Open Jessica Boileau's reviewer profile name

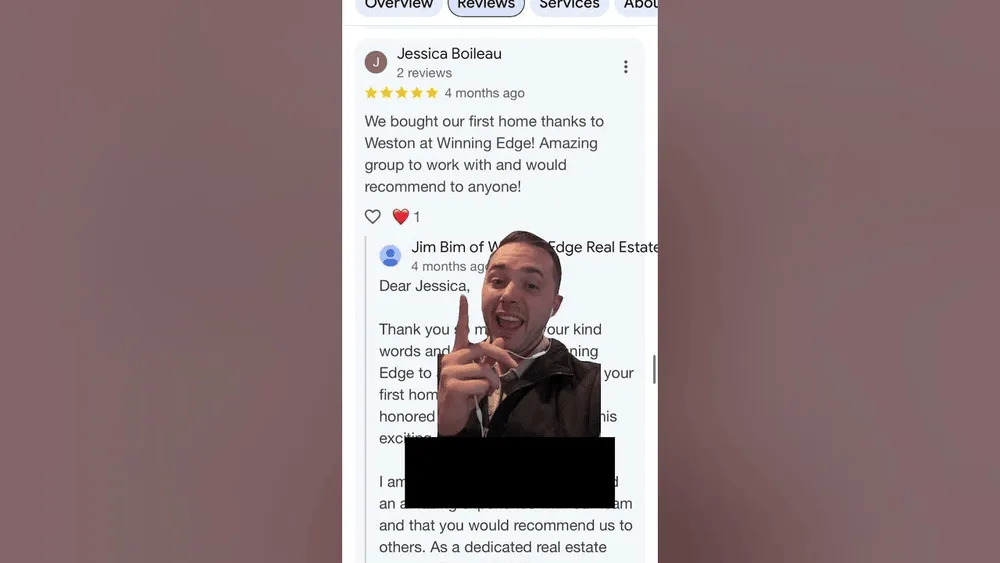[449, 54]
